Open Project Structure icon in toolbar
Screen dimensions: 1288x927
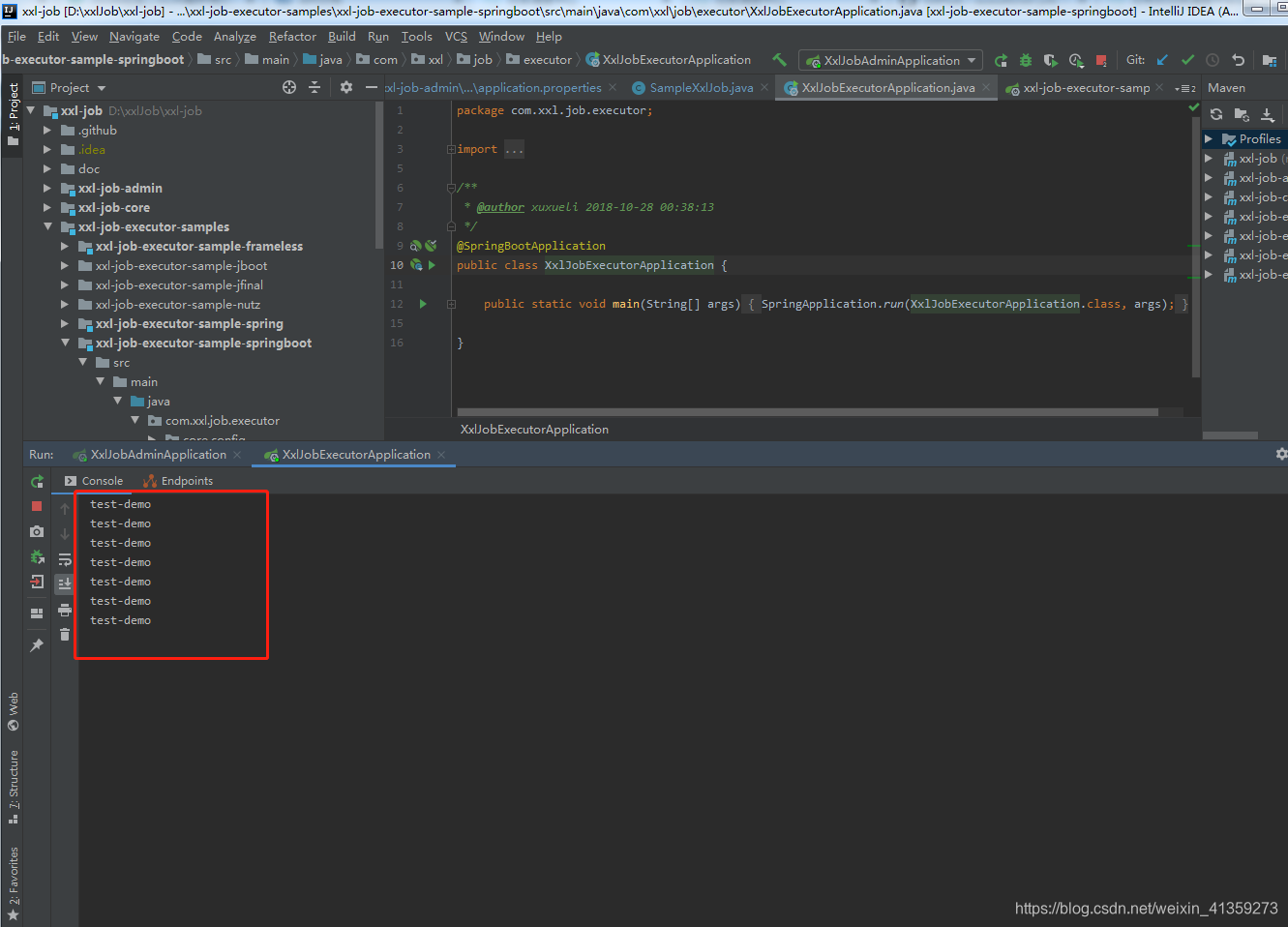click(x=1270, y=60)
